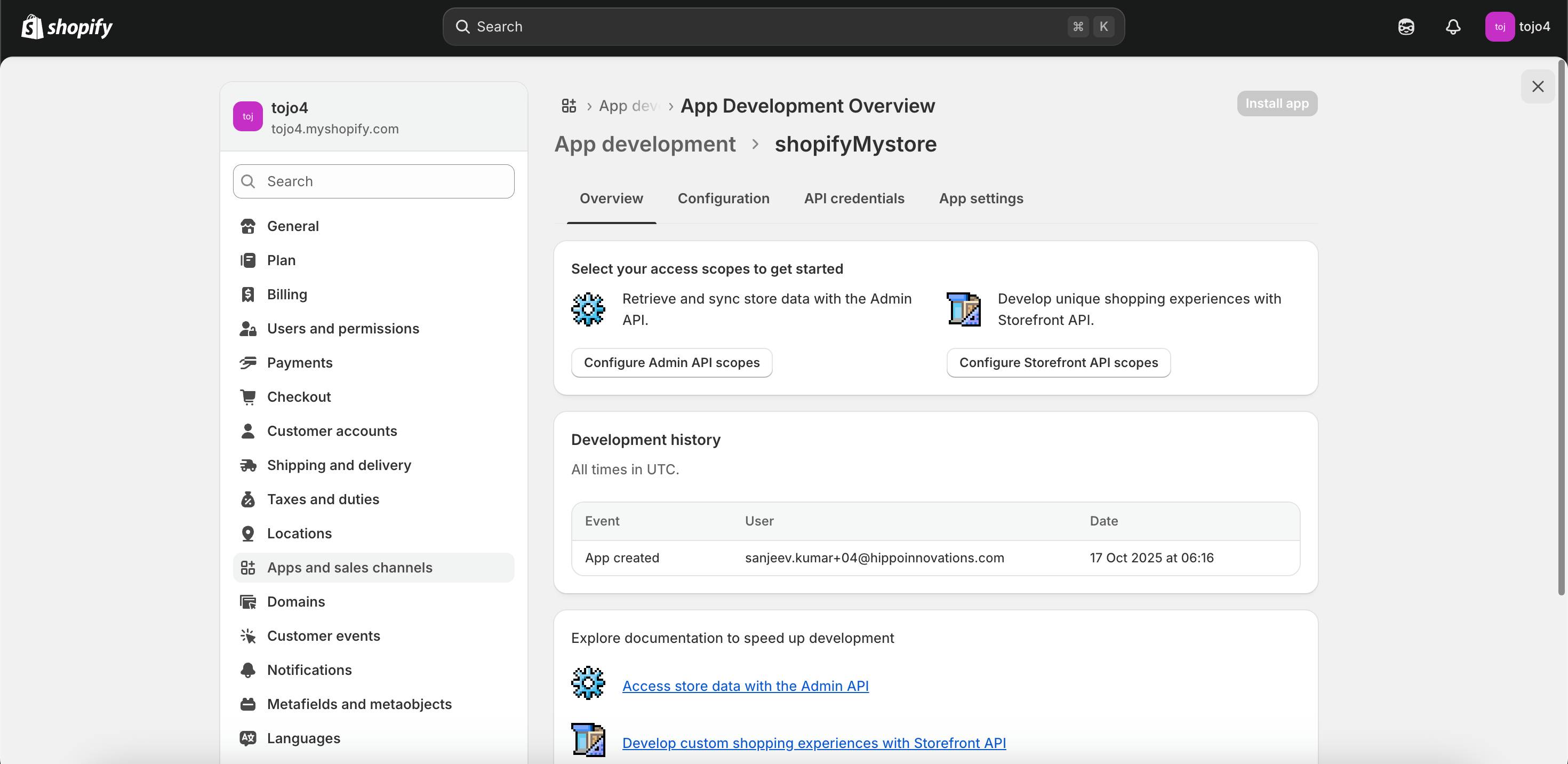Screen dimensions: 1568x764
Task: Click the Sidekick assistant icon in top bar
Action: (1406, 27)
